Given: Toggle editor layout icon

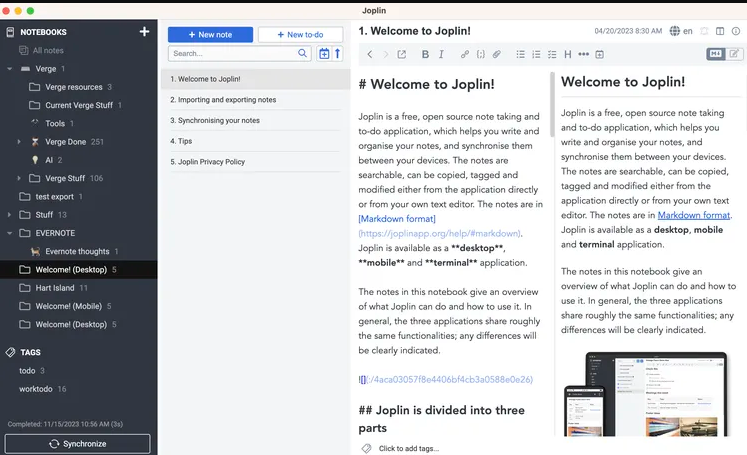Looking at the screenshot, I should pyautogui.click(x=720, y=31).
